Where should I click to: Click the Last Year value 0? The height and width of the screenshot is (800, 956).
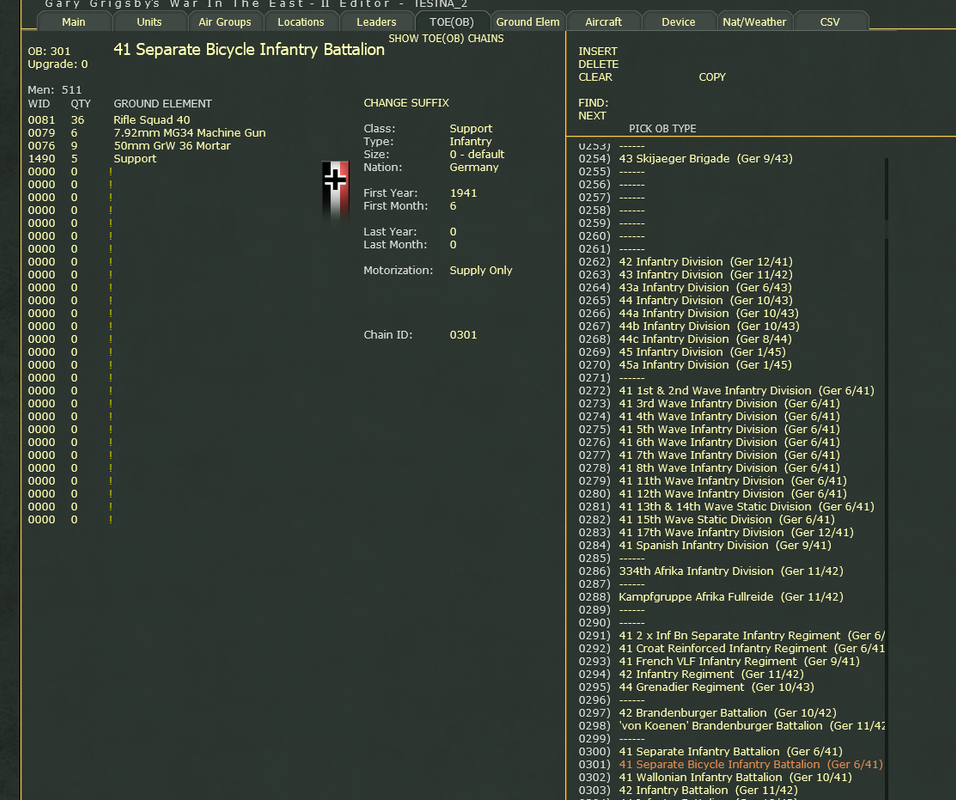(x=453, y=231)
